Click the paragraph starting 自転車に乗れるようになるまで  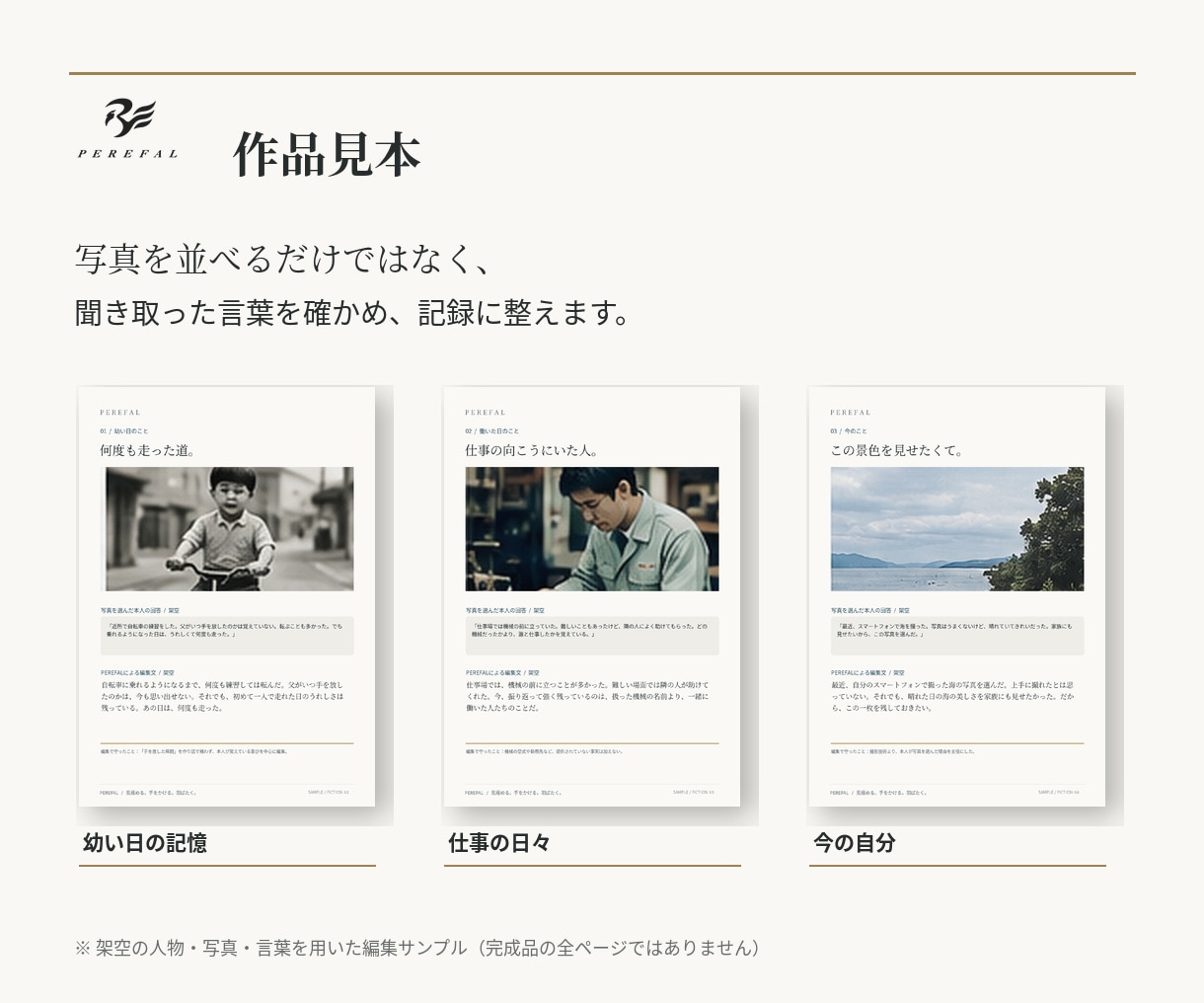coord(223,696)
